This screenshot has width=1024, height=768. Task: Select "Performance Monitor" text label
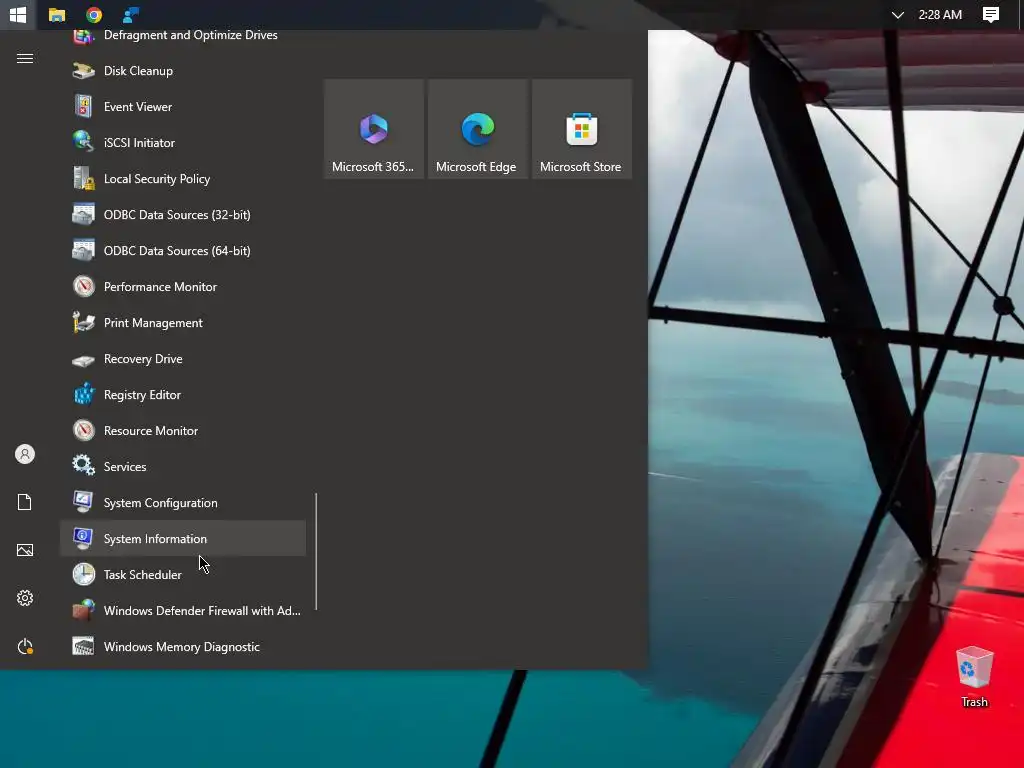pos(160,287)
